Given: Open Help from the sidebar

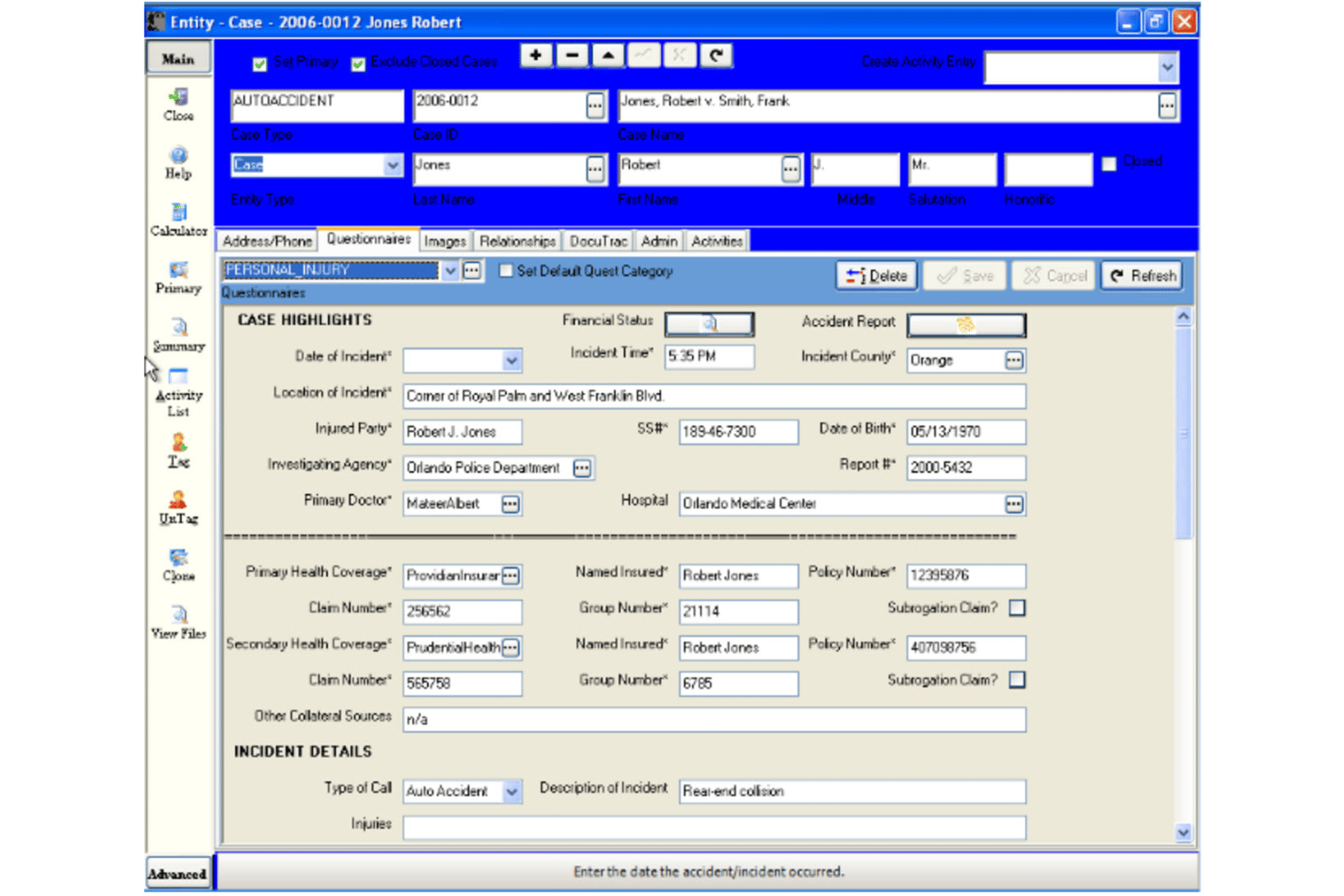Looking at the screenshot, I should [x=178, y=162].
